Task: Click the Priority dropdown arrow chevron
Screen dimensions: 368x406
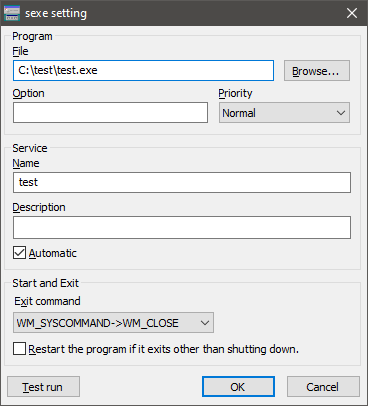Action: click(x=341, y=113)
